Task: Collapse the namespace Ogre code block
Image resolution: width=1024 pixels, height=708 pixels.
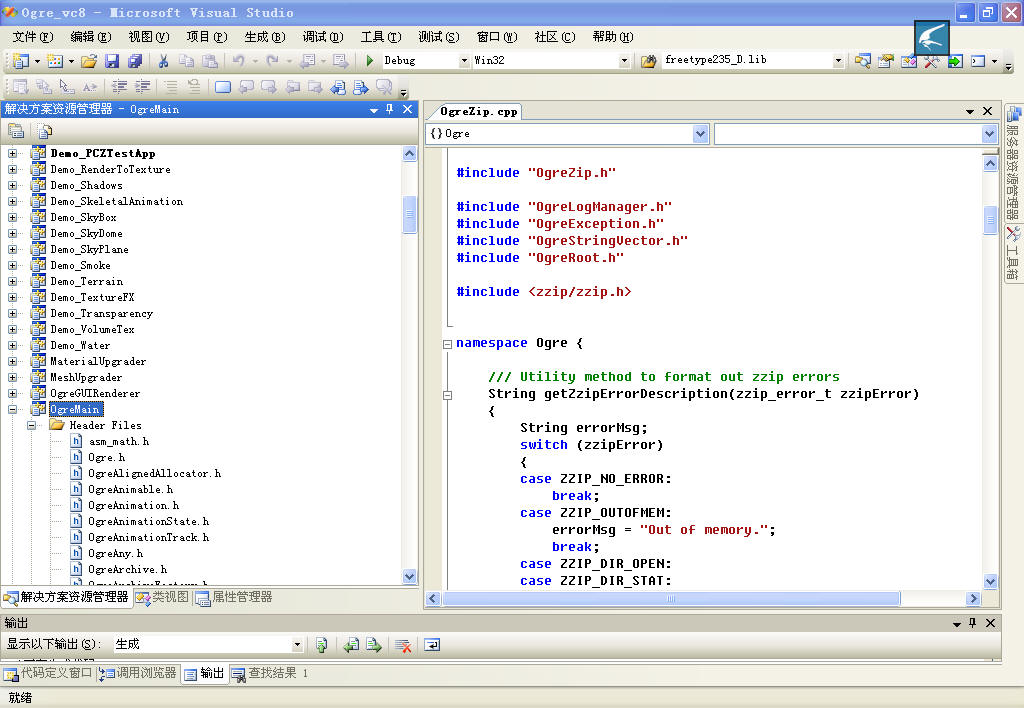Action: click(447, 344)
